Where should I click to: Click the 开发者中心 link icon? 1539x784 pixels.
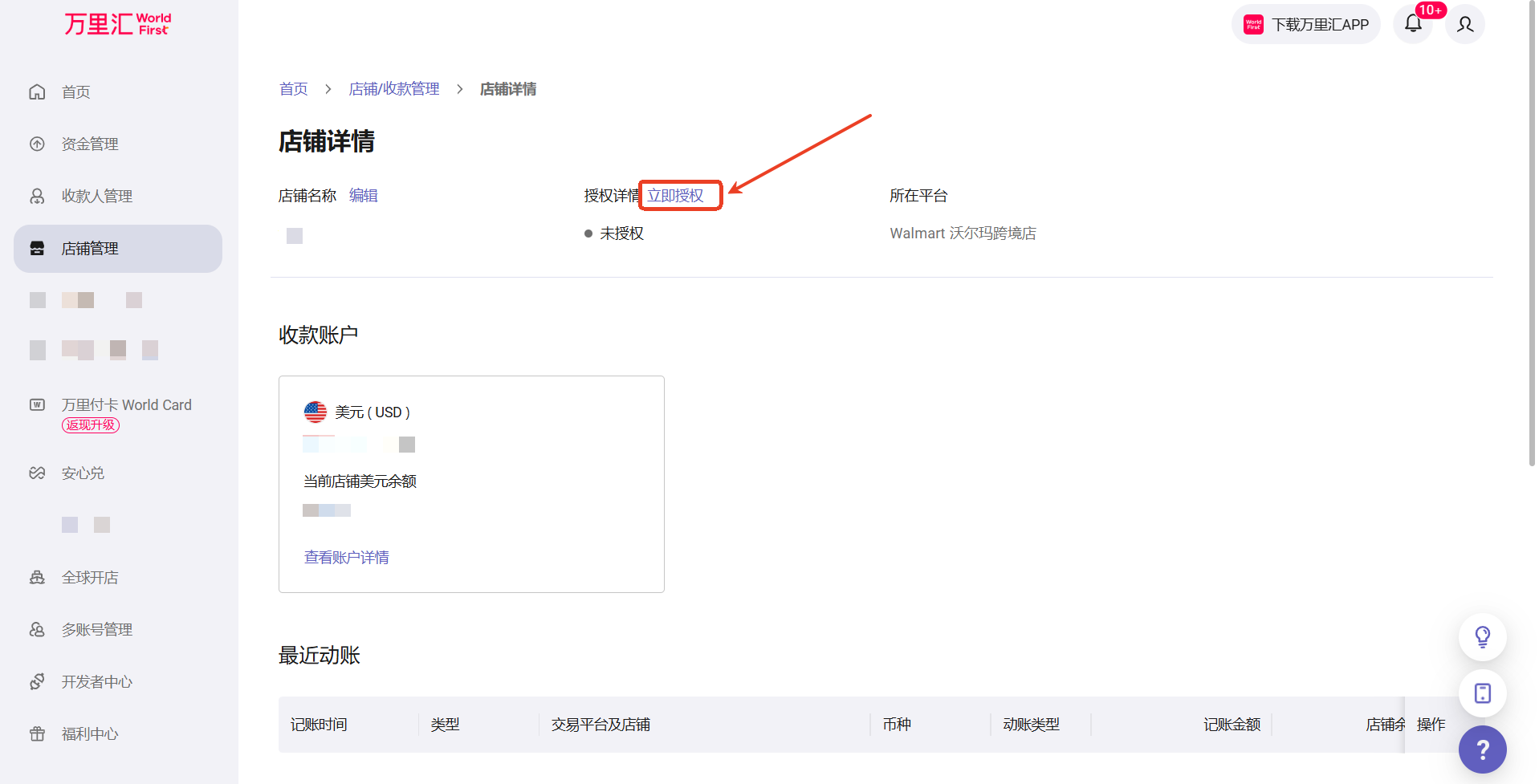pyautogui.click(x=37, y=682)
